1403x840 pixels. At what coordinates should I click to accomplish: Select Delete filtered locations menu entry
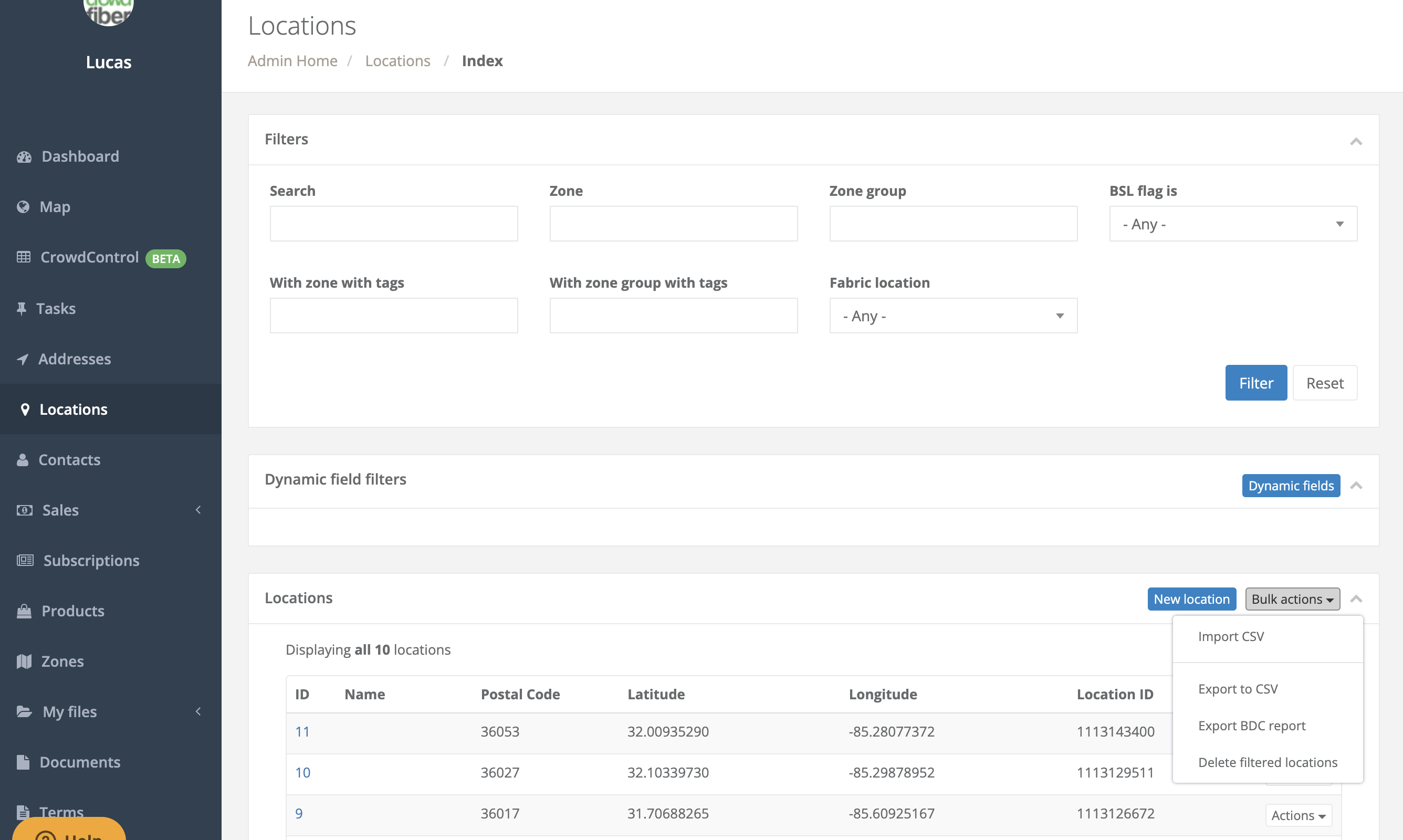[x=1267, y=762]
